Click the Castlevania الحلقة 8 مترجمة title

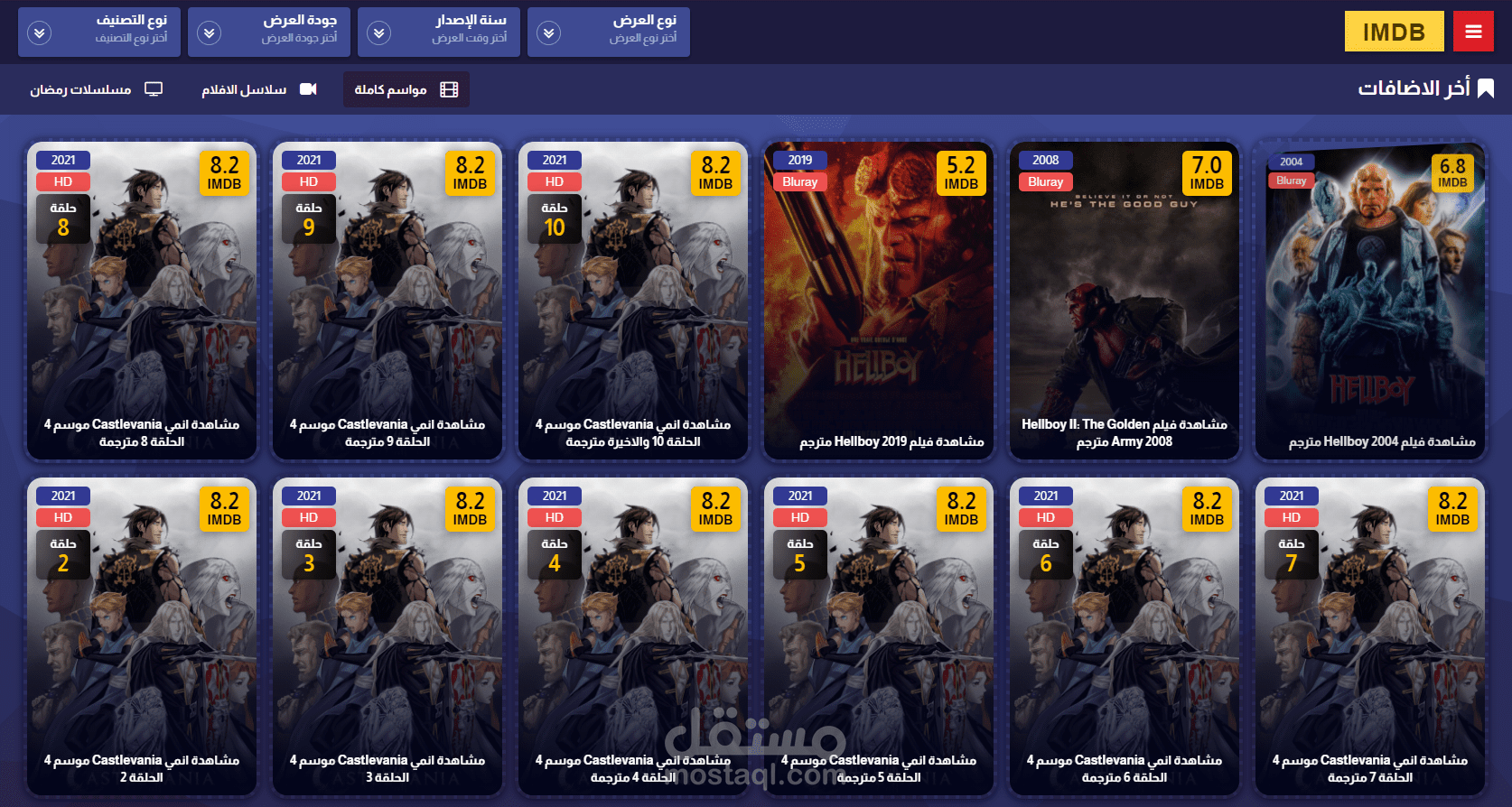(142, 432)
